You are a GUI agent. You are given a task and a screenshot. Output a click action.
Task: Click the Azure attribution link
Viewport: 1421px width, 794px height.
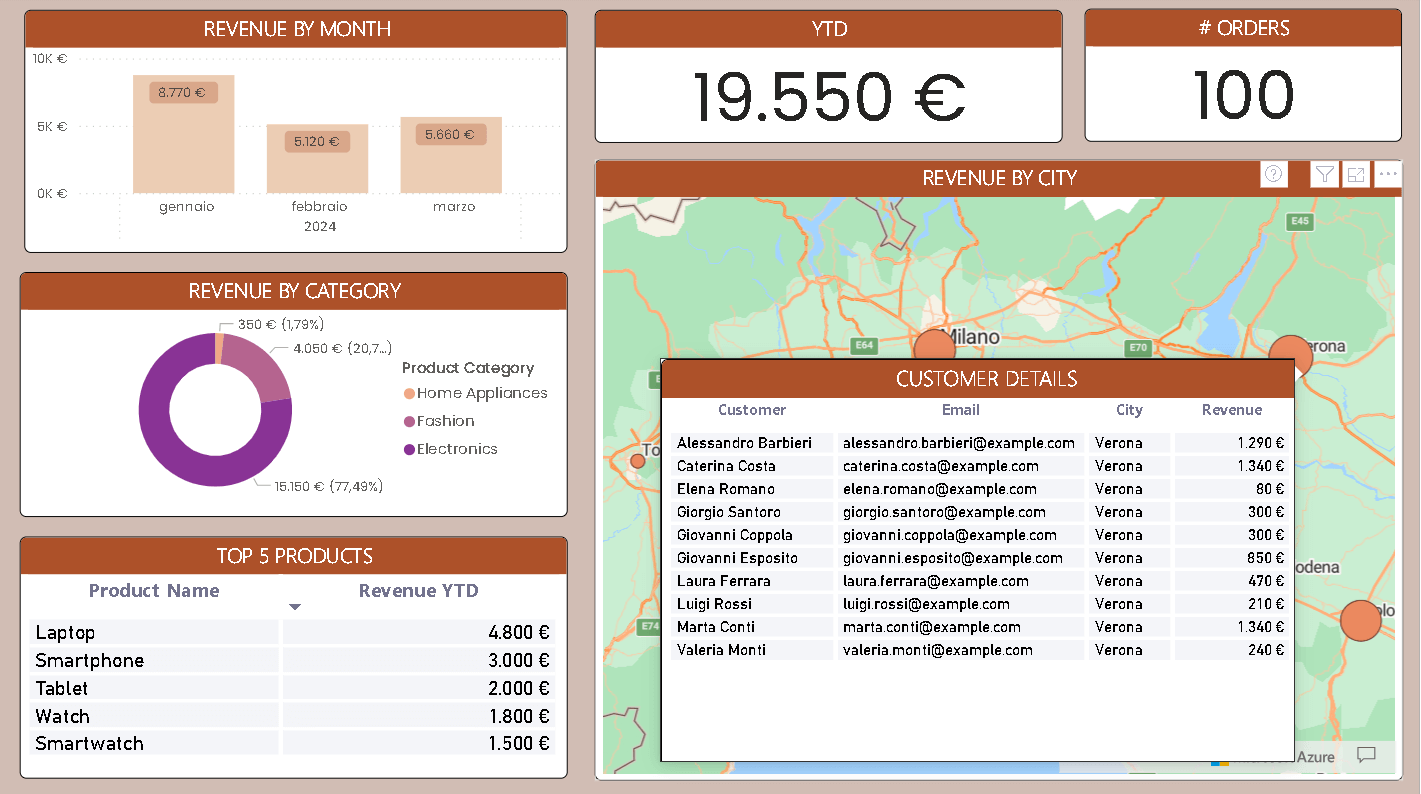(x=1316, y=757)
